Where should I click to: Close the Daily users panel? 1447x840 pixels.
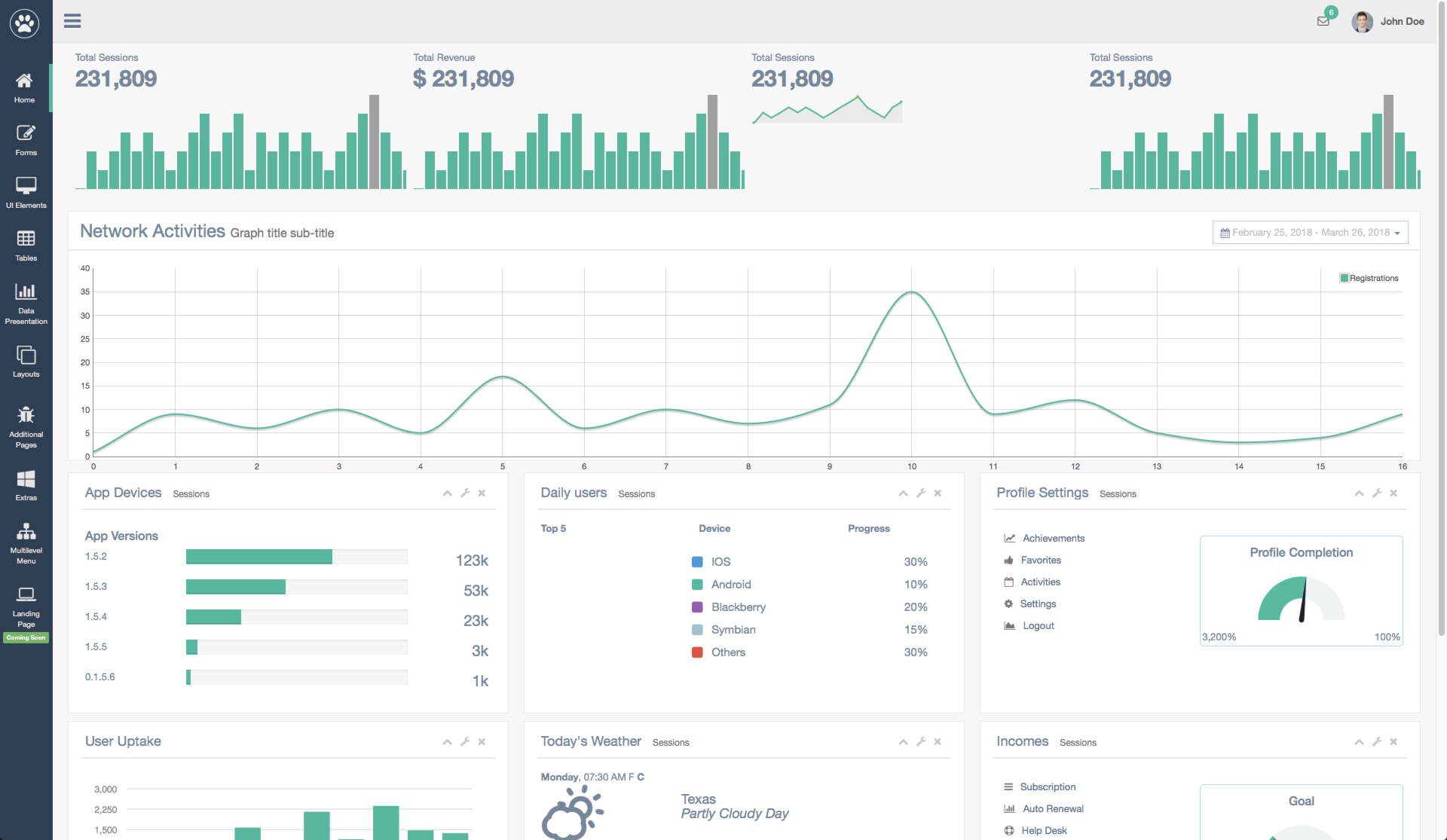click(938, 493)
